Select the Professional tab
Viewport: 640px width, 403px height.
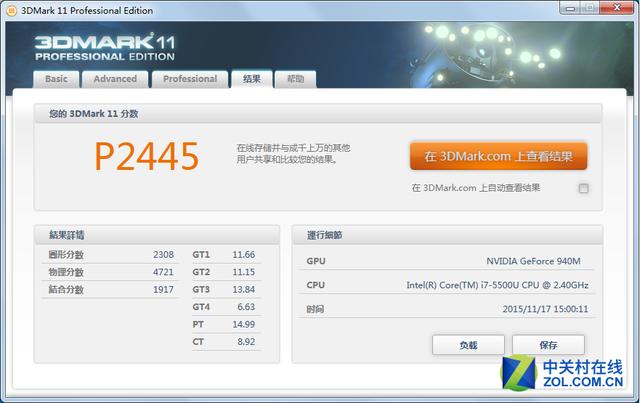(x=190, y=79)
